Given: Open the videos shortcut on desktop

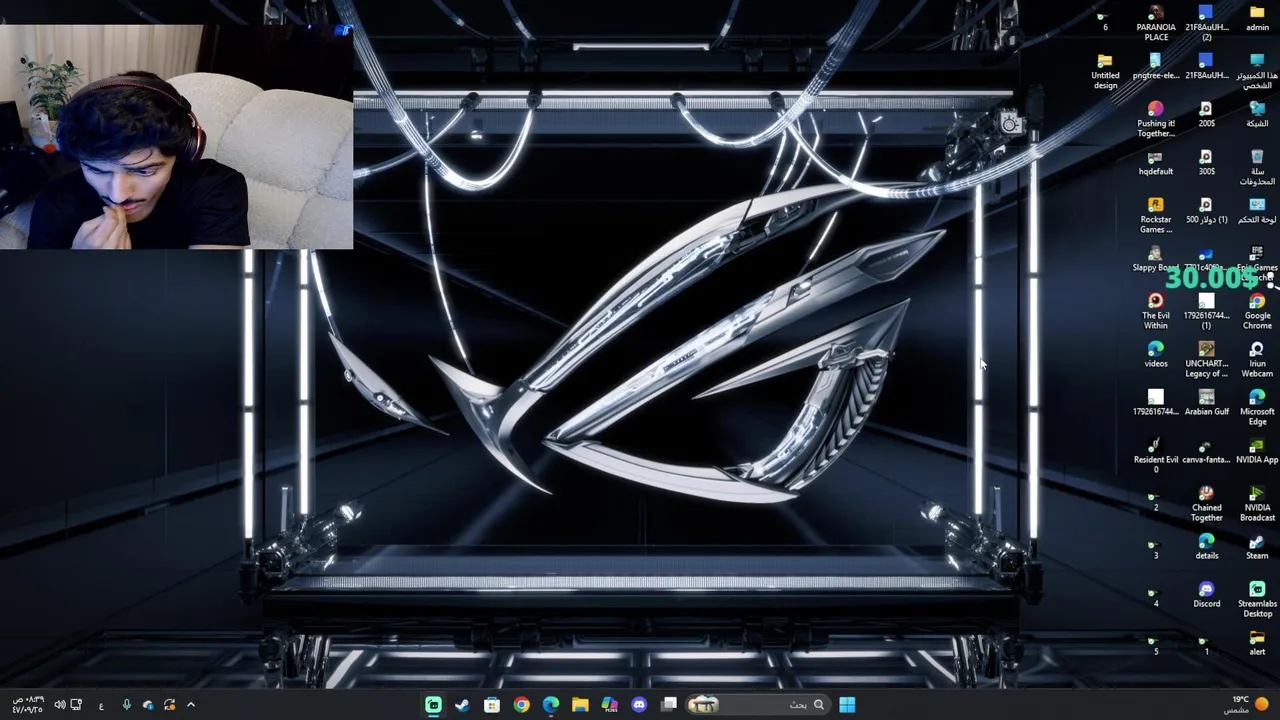Looking at the screenshot, I should click(x=1156, y=354).
